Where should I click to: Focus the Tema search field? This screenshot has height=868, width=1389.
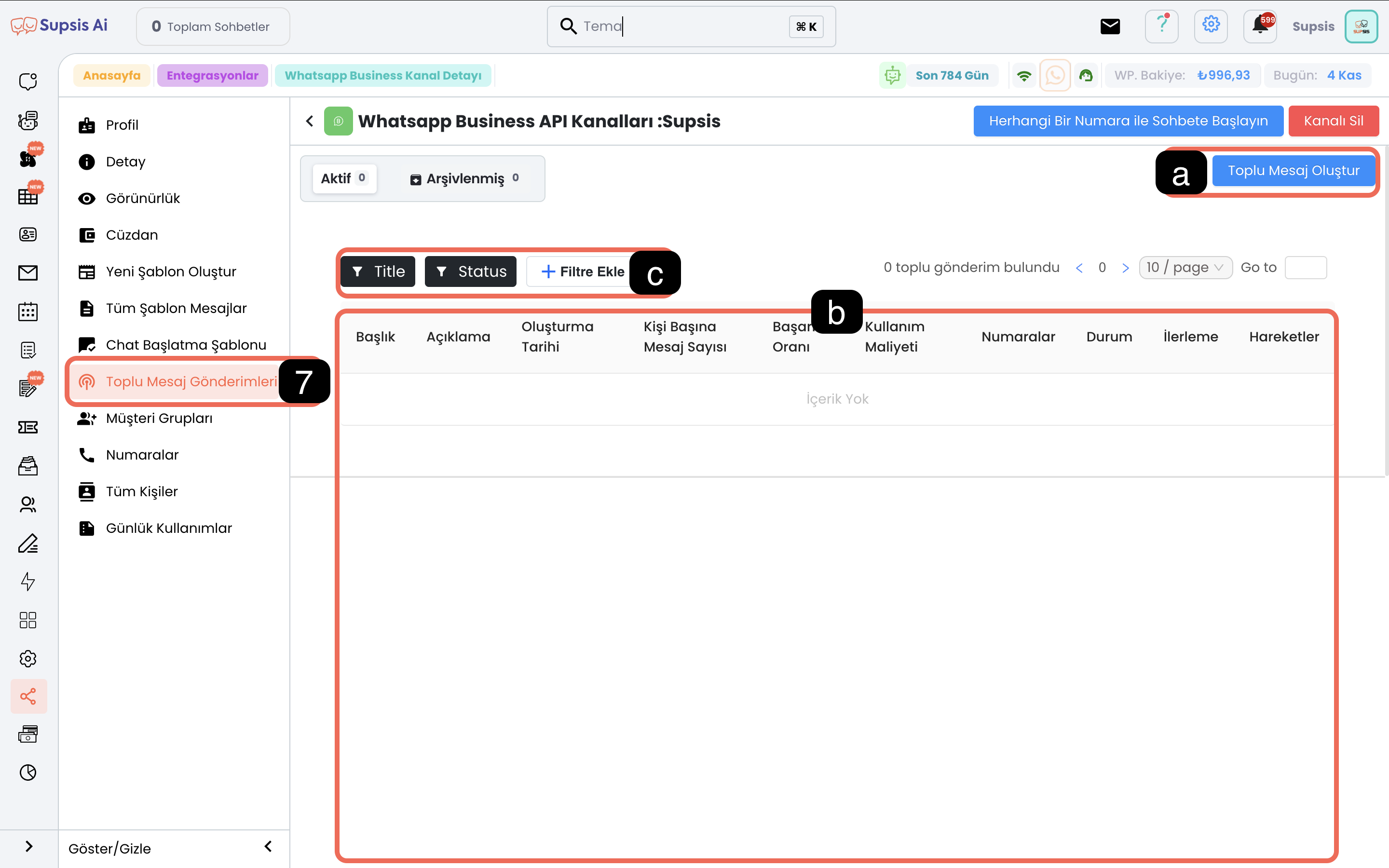691,27
